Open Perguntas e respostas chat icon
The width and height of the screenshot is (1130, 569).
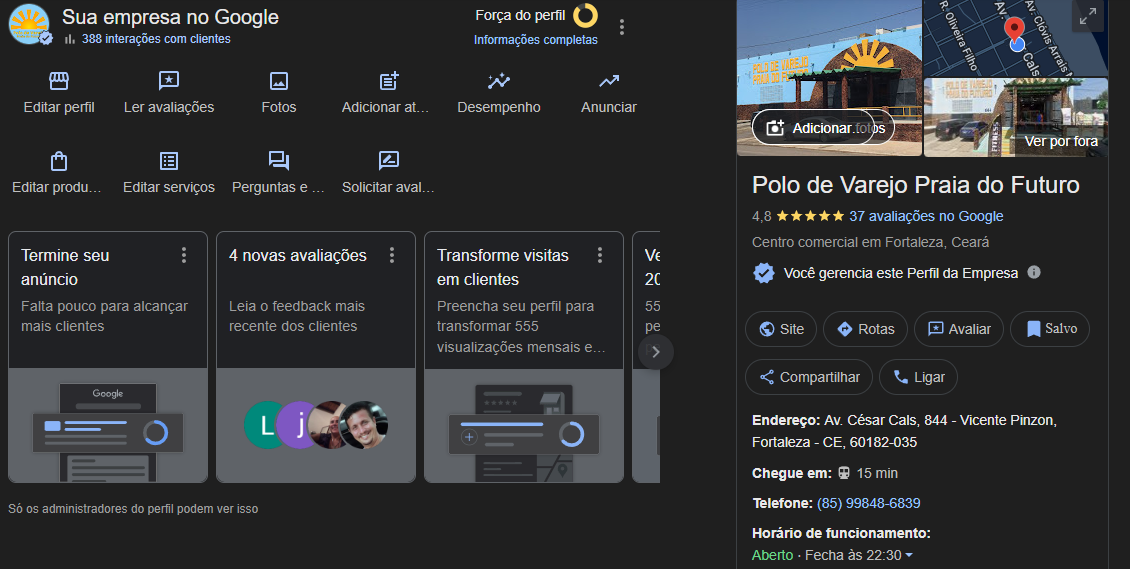click(279, 161)
